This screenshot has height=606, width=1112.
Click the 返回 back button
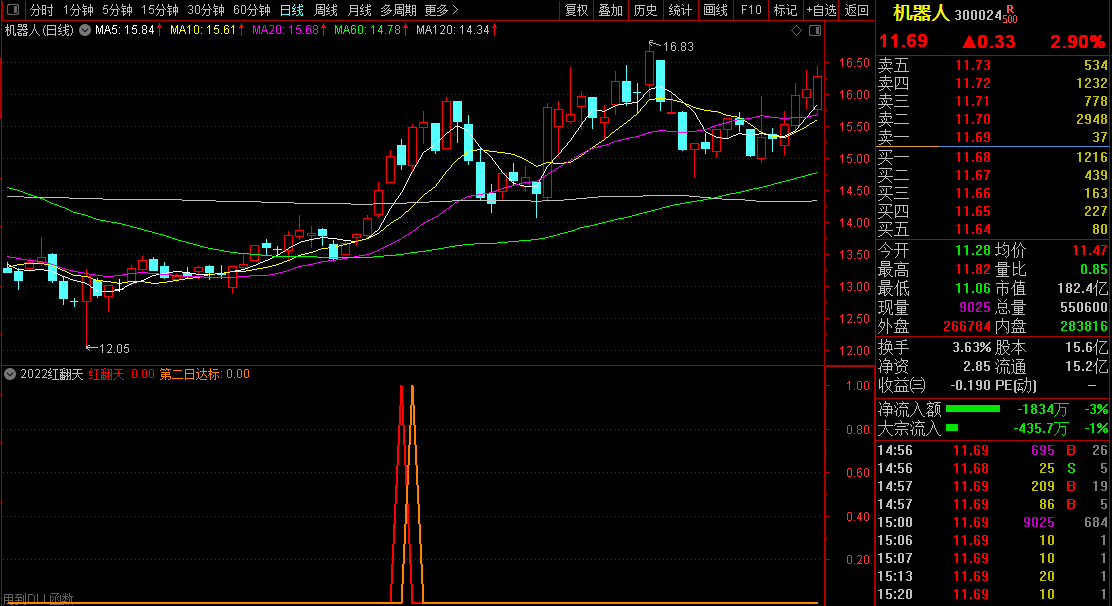(857, 10)
